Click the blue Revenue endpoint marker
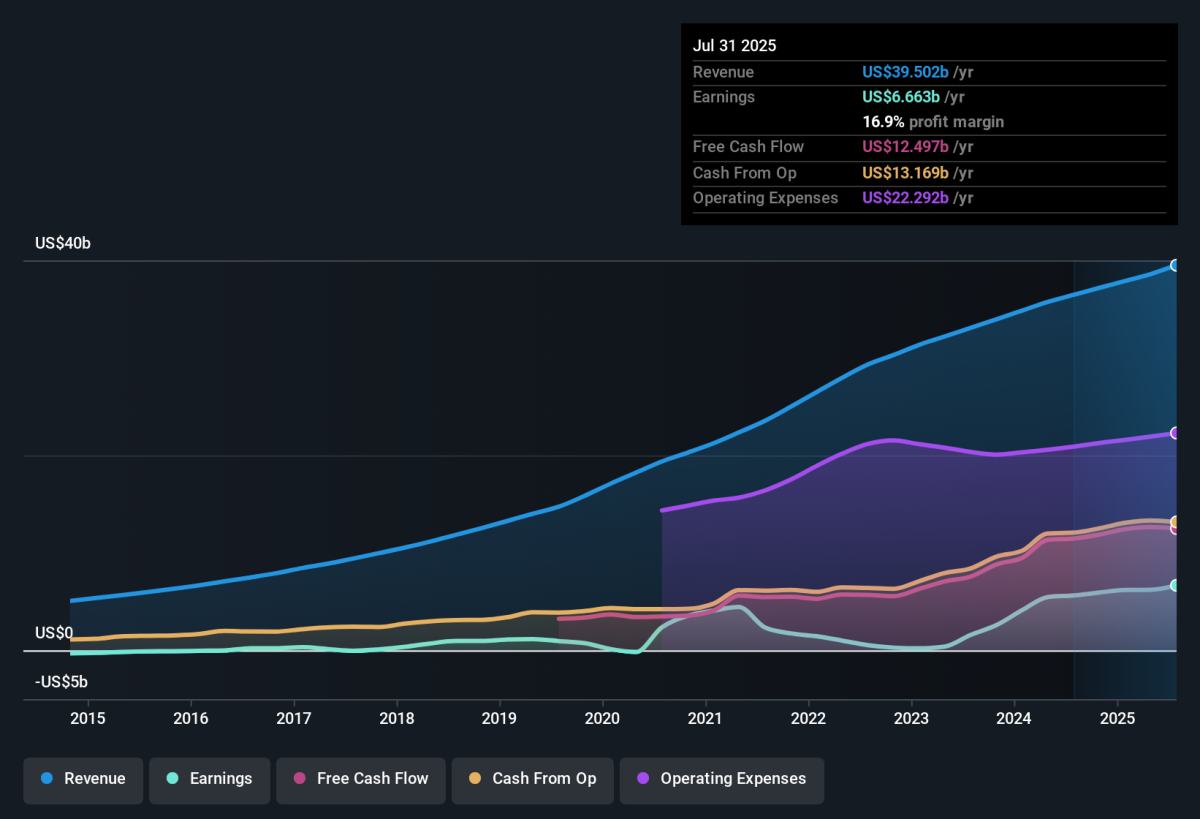This screenshot has width=1200, height=819. (1175, 266)
